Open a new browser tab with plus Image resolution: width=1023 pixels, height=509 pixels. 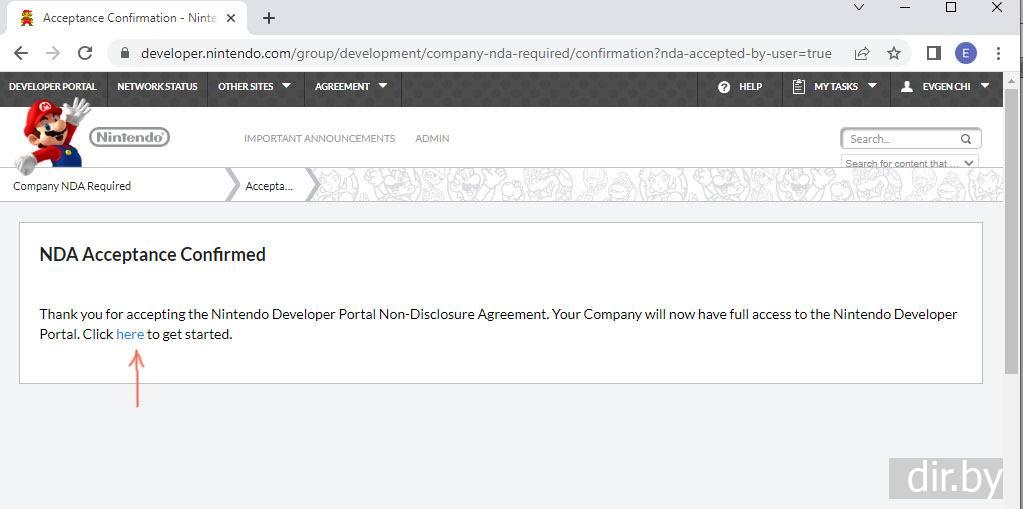pos(269,18)
